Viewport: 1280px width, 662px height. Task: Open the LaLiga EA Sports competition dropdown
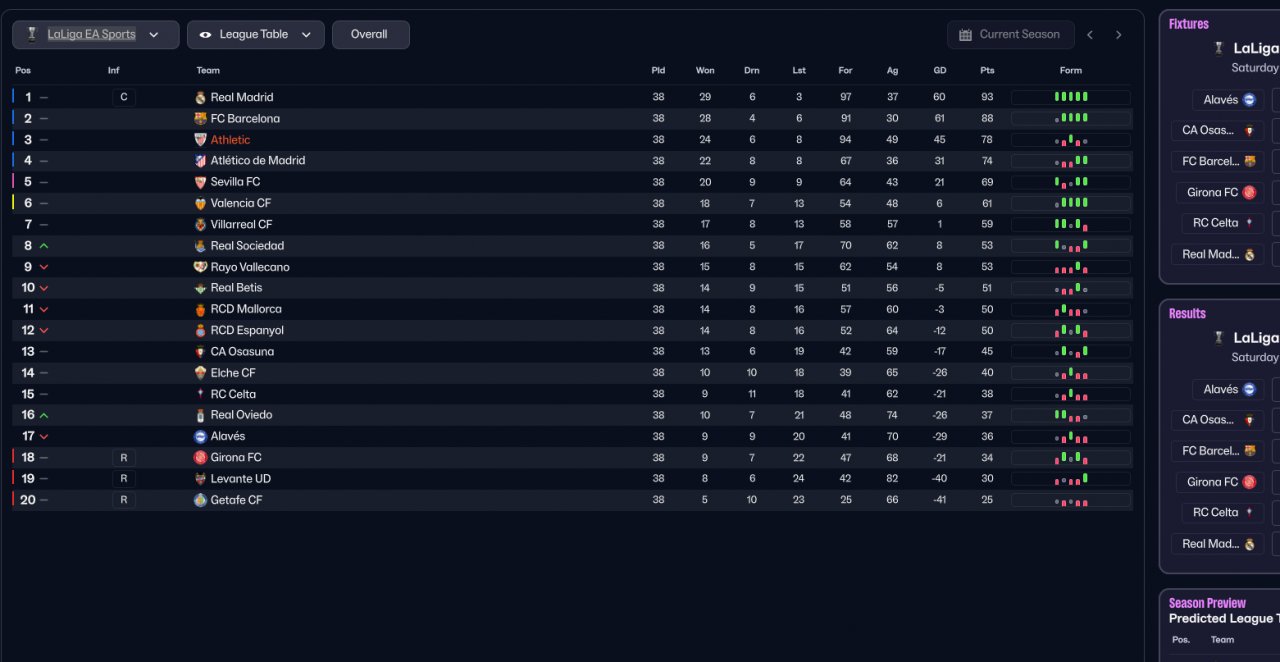96,35
